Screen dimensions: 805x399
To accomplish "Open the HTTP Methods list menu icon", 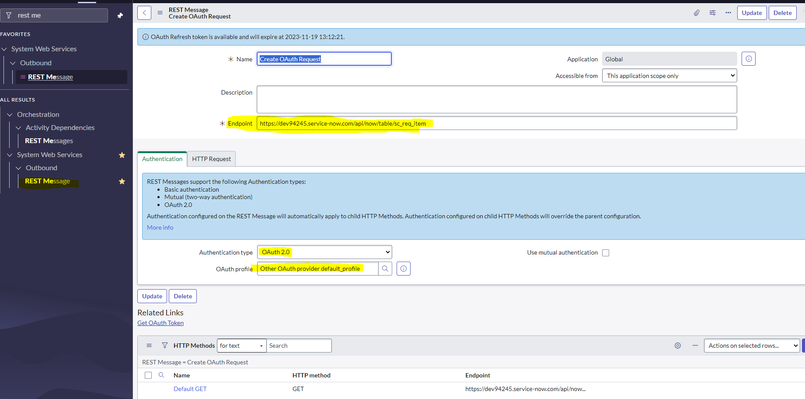I will click(149, 346).
